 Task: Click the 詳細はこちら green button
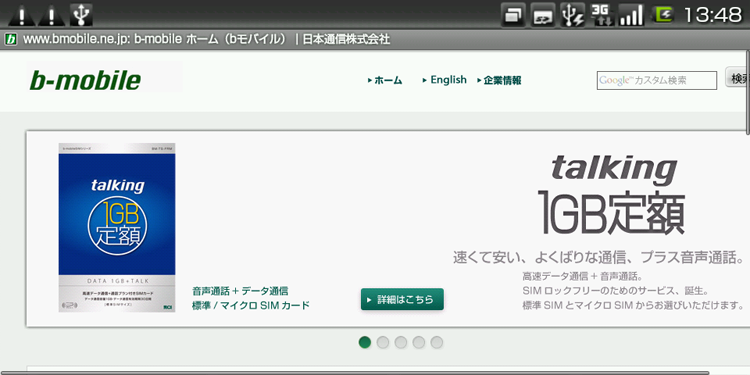pyautogui.click(x=402, y=299)
